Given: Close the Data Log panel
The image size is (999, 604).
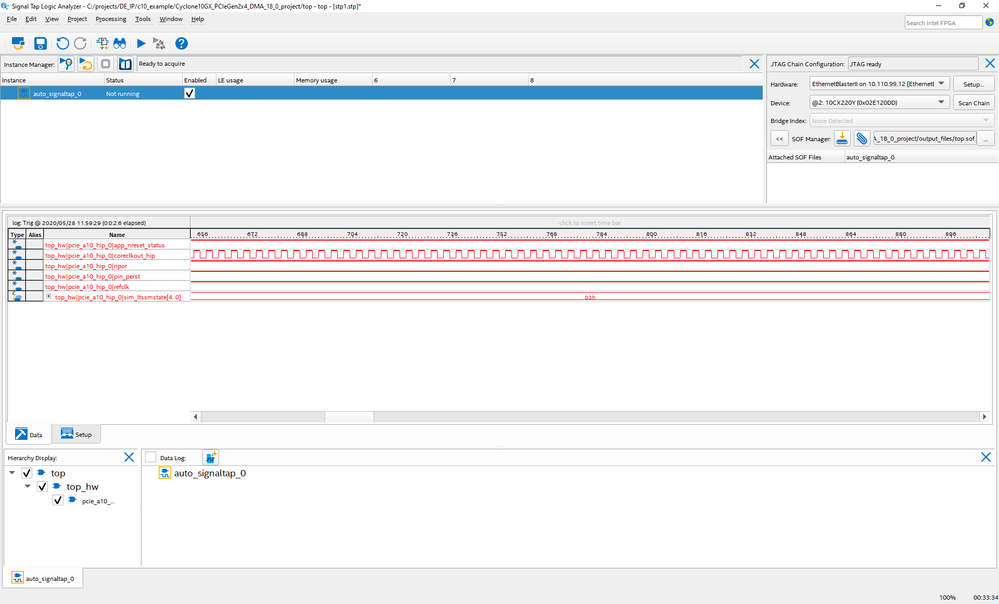Looking at the screenshot, I should 986,457.
